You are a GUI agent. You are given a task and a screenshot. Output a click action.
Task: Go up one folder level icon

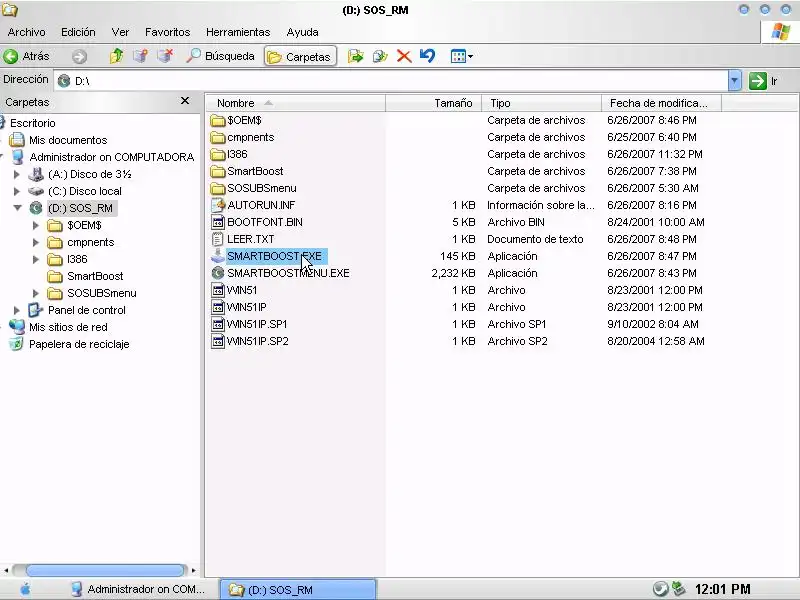tap(117, 56)
